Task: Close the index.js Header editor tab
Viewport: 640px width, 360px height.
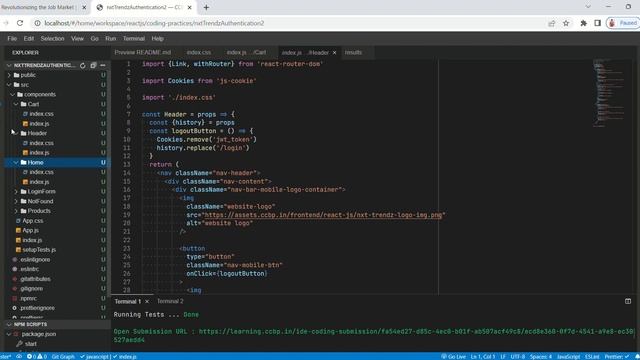Action: click(x=334, y=53)
